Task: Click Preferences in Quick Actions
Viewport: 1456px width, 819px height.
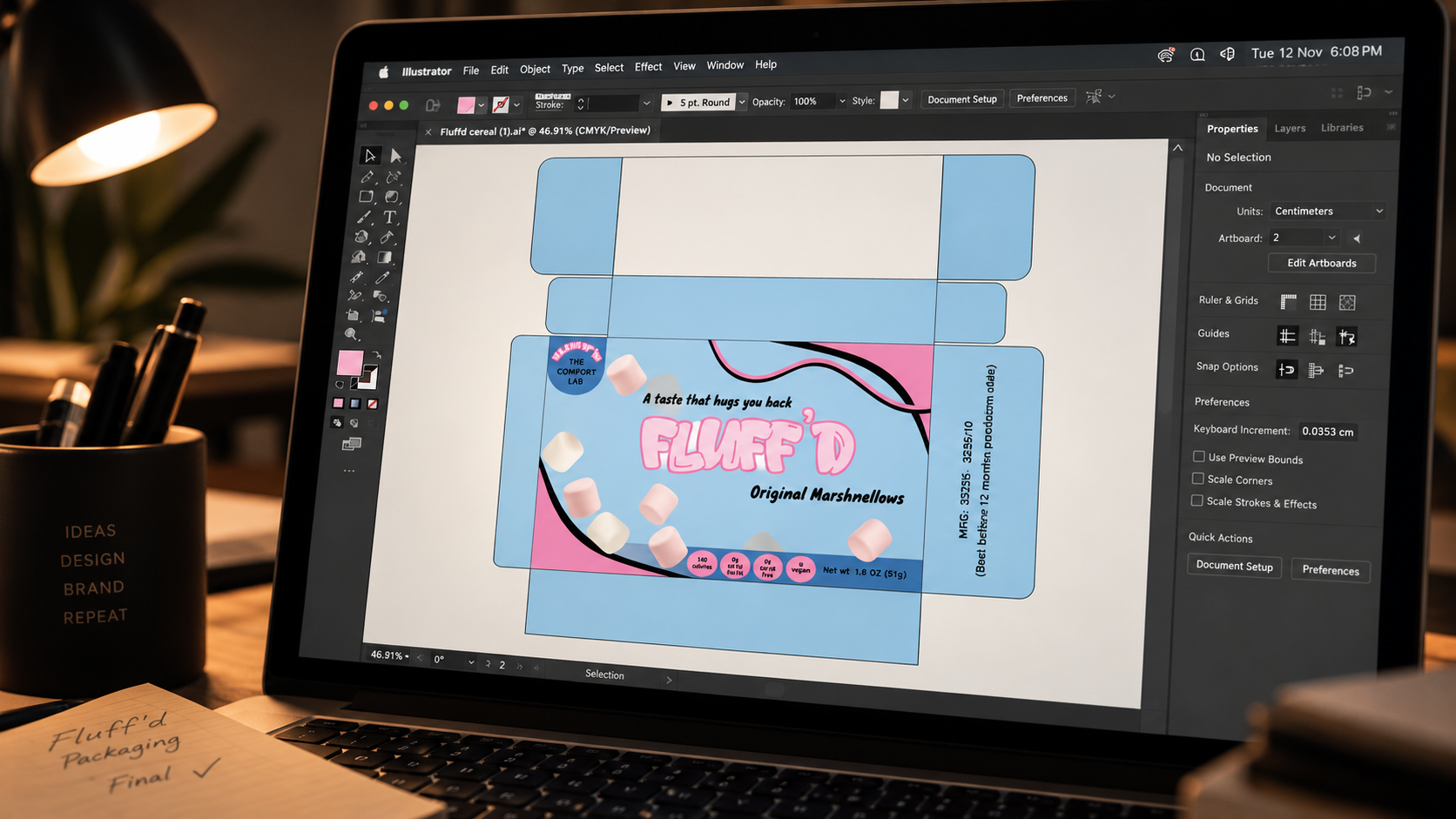Action: [x=1331, y=570]
